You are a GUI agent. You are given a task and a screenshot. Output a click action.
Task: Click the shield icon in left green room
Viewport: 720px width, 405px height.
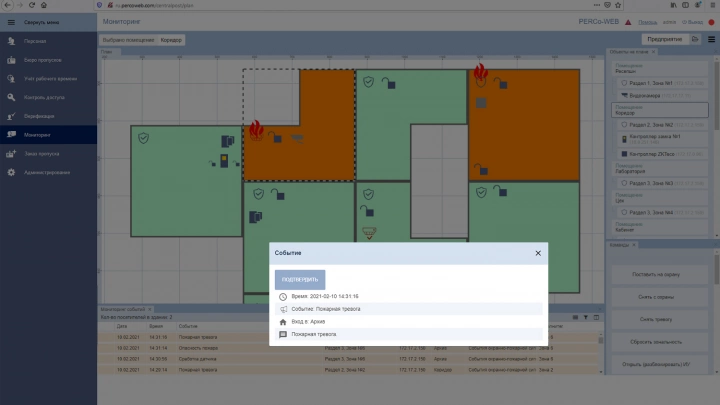tap(143, 137)
